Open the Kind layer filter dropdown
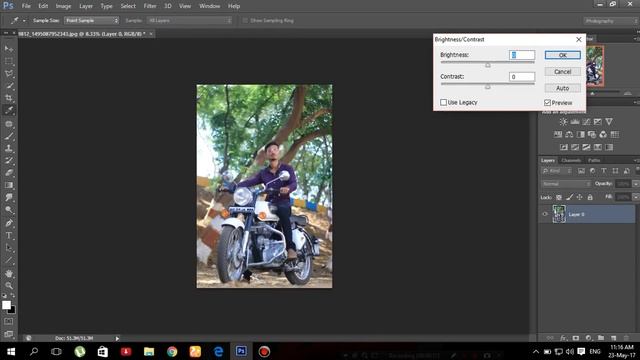 558,171
